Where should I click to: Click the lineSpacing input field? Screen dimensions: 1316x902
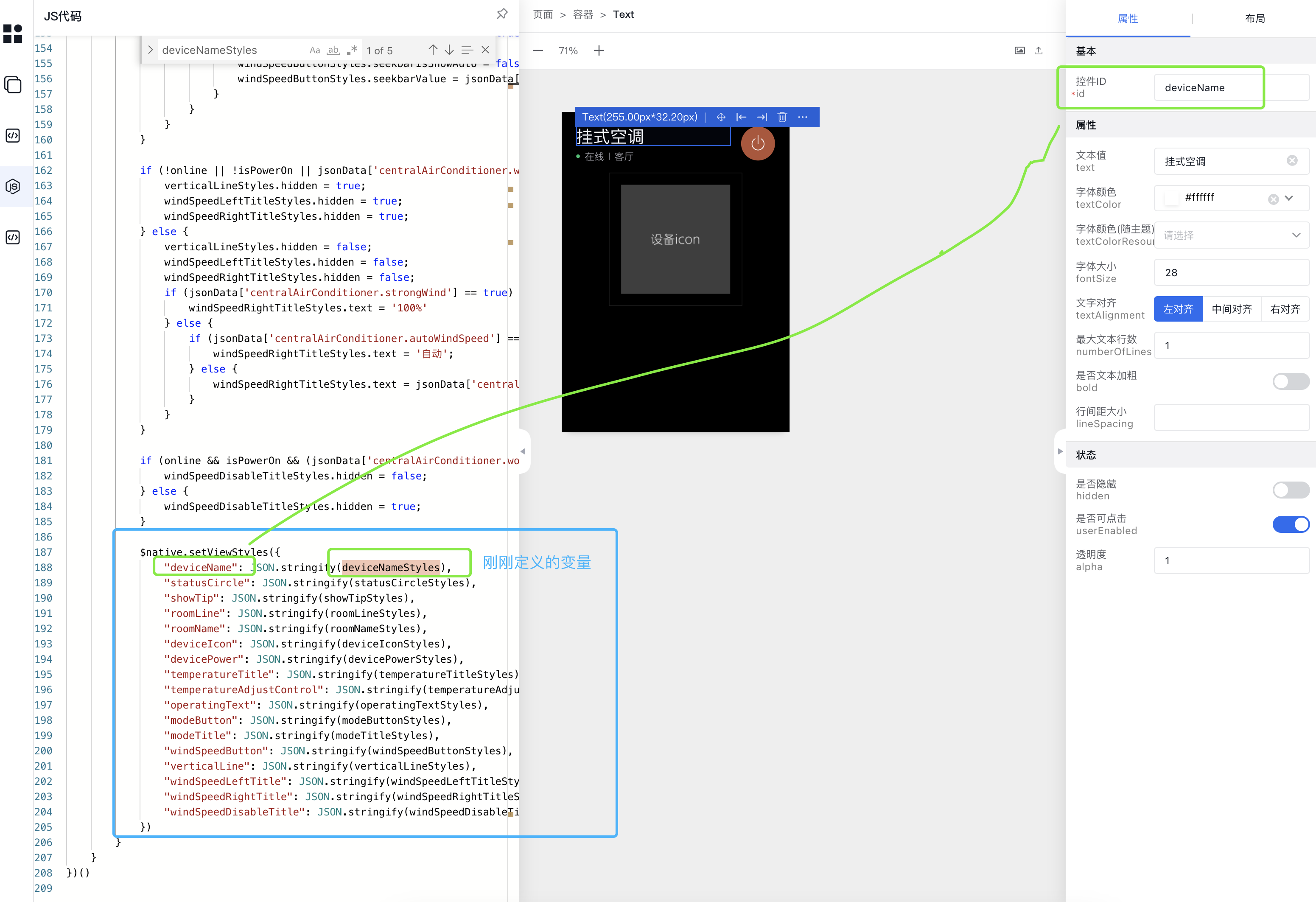1231,417
